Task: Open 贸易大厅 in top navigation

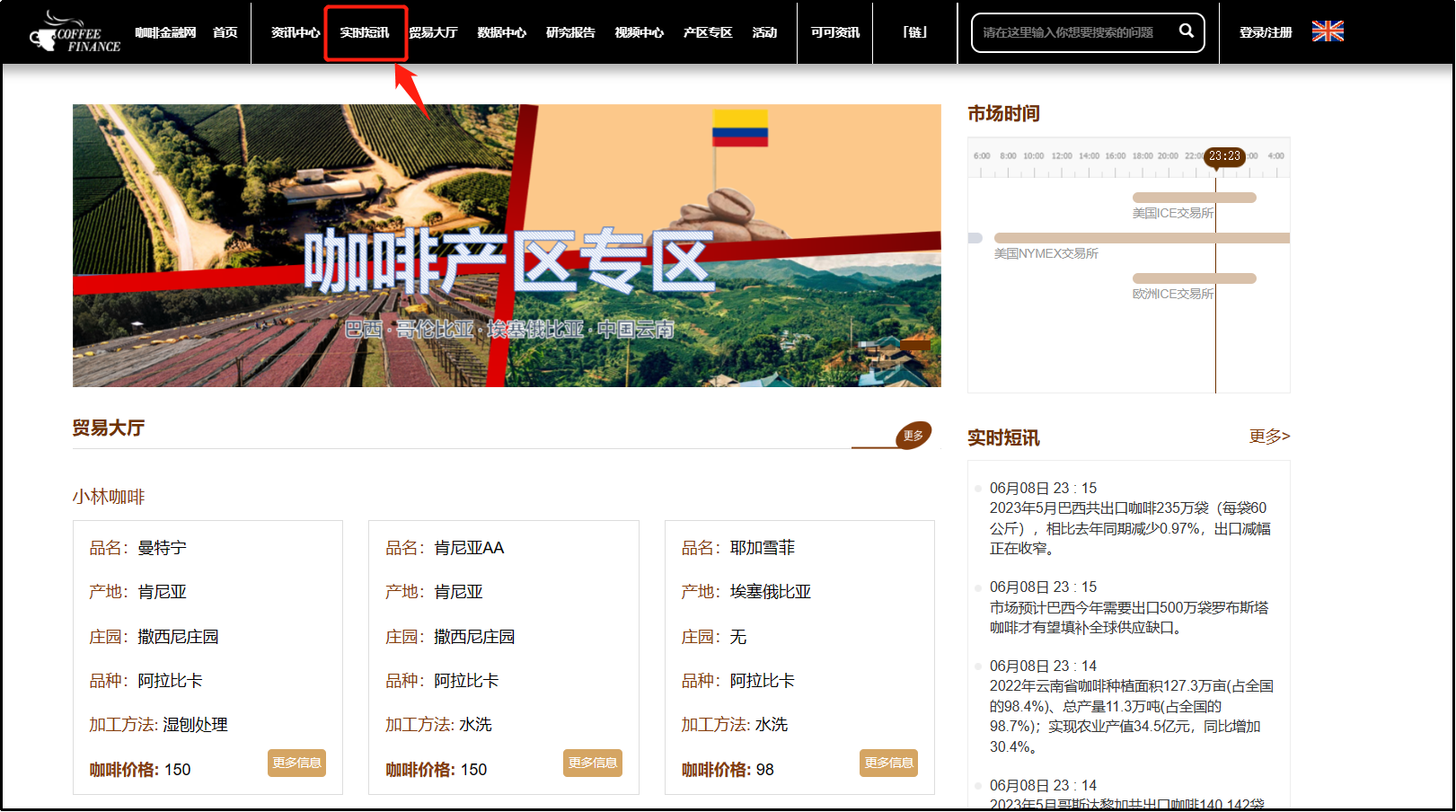Action: pos(433,32)
